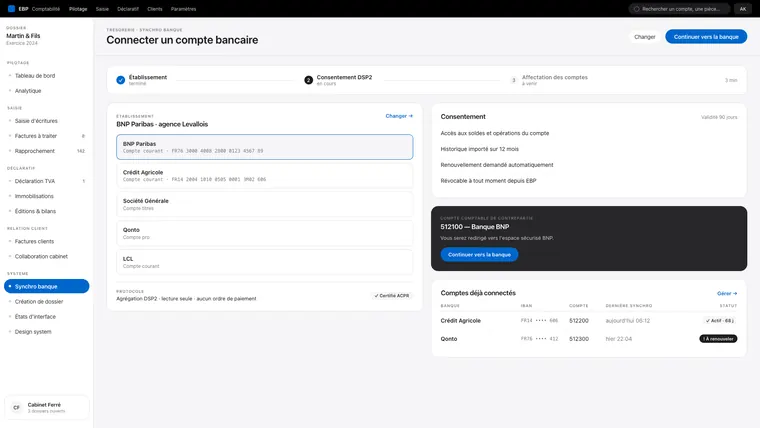Click 'Accès aux soldes et opérations du compte'

[495, 133]
